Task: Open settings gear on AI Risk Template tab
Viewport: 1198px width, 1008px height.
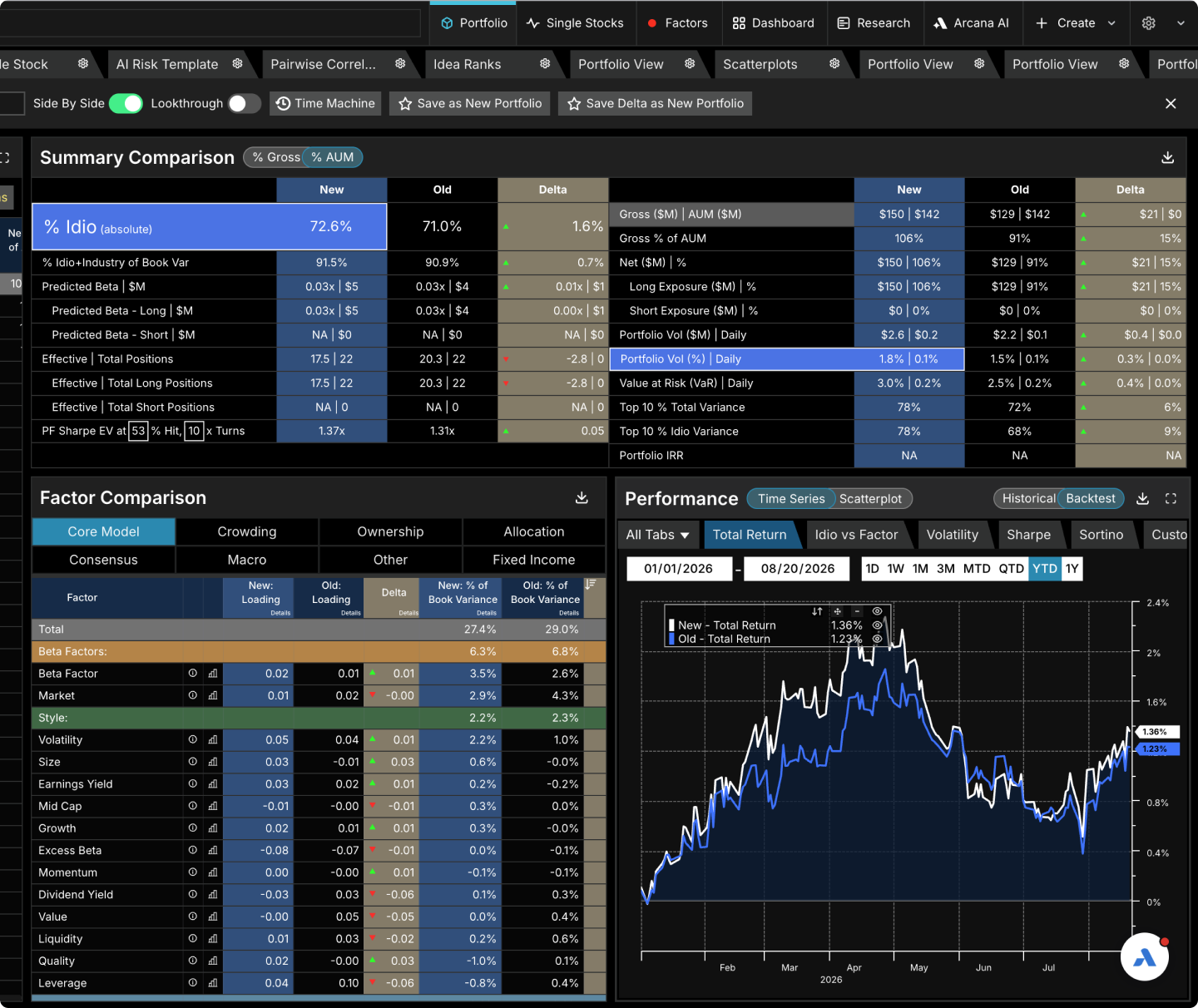Action: point(237,64)
